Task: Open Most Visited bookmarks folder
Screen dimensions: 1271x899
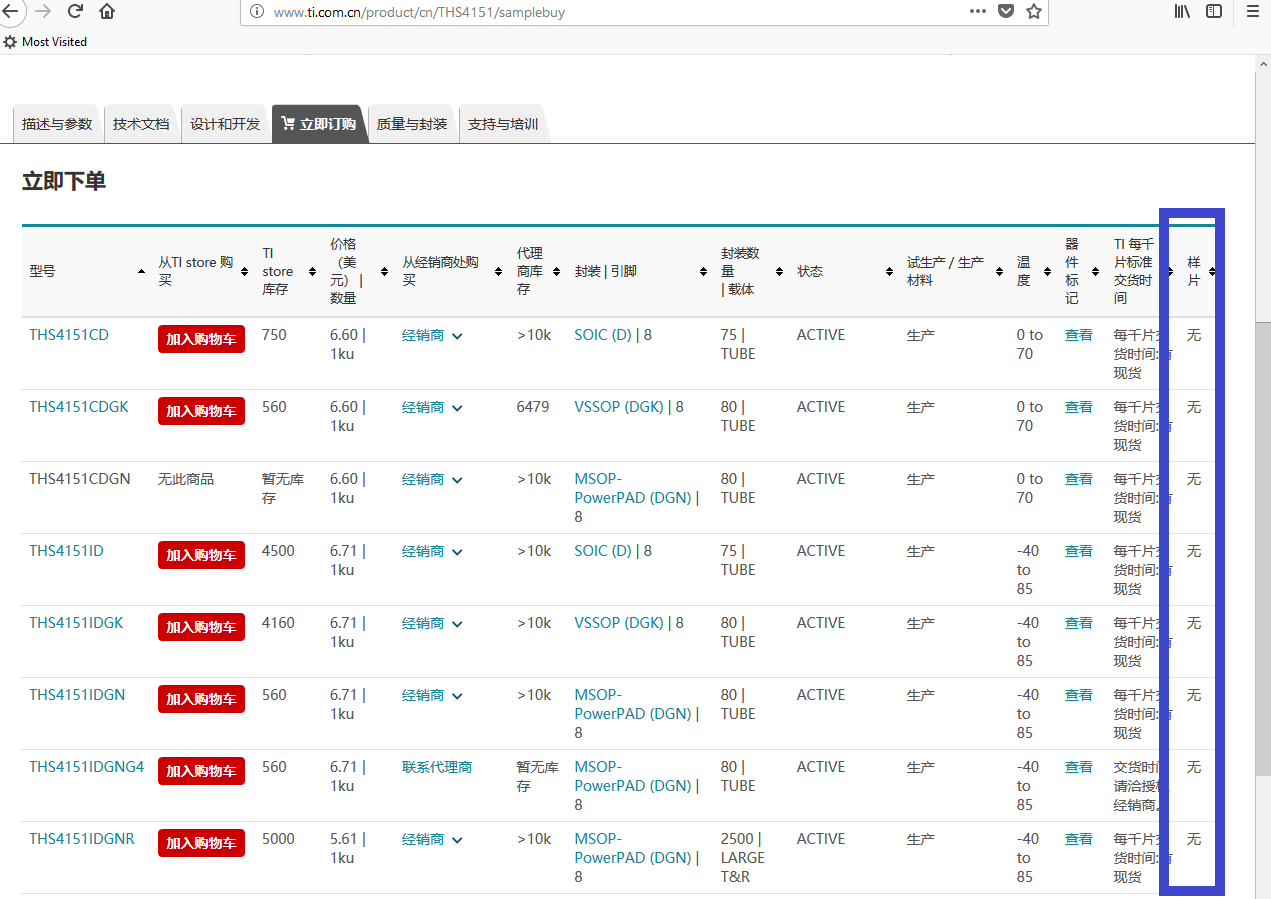Action: point(45,42)
